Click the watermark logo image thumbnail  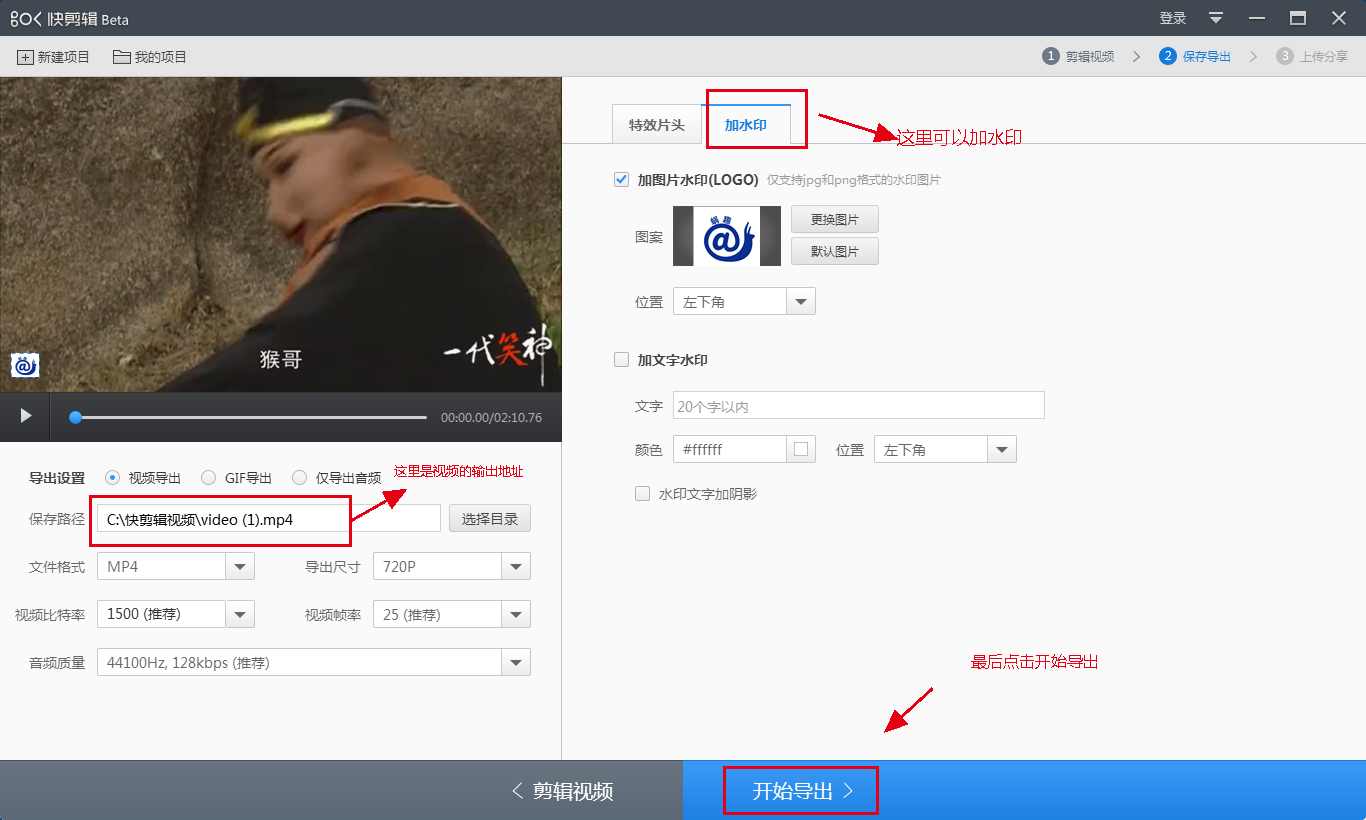pyautogui.click(x=726, y=236)
